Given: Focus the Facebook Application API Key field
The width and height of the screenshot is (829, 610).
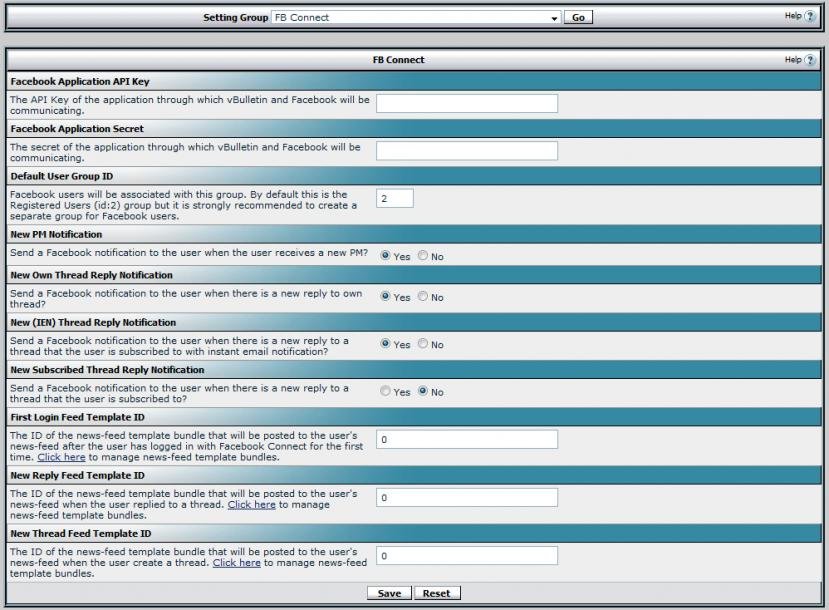Looking at the screenshot, I should tap(467, 104).
